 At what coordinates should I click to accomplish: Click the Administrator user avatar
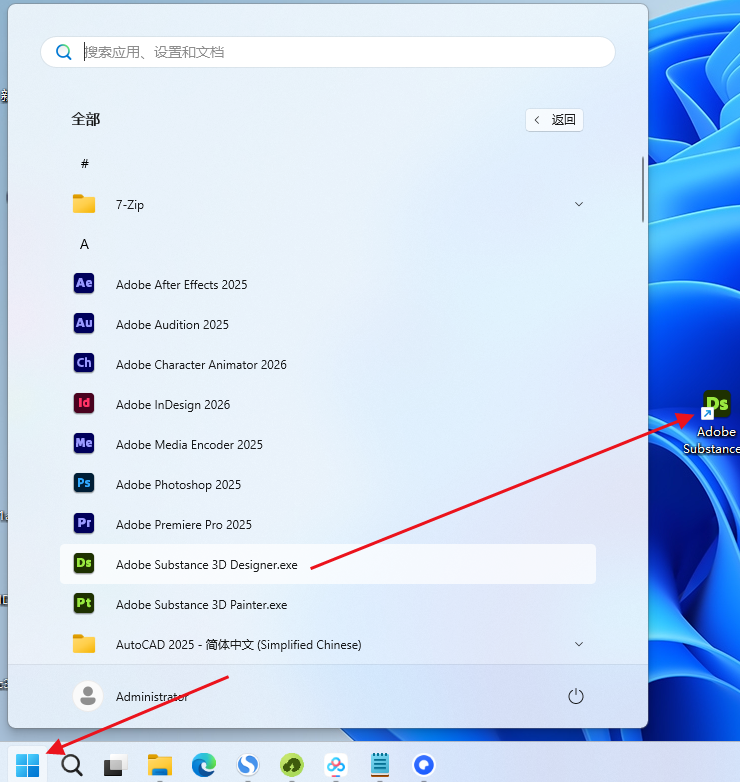pyautogui.click(x=88, y=696)
